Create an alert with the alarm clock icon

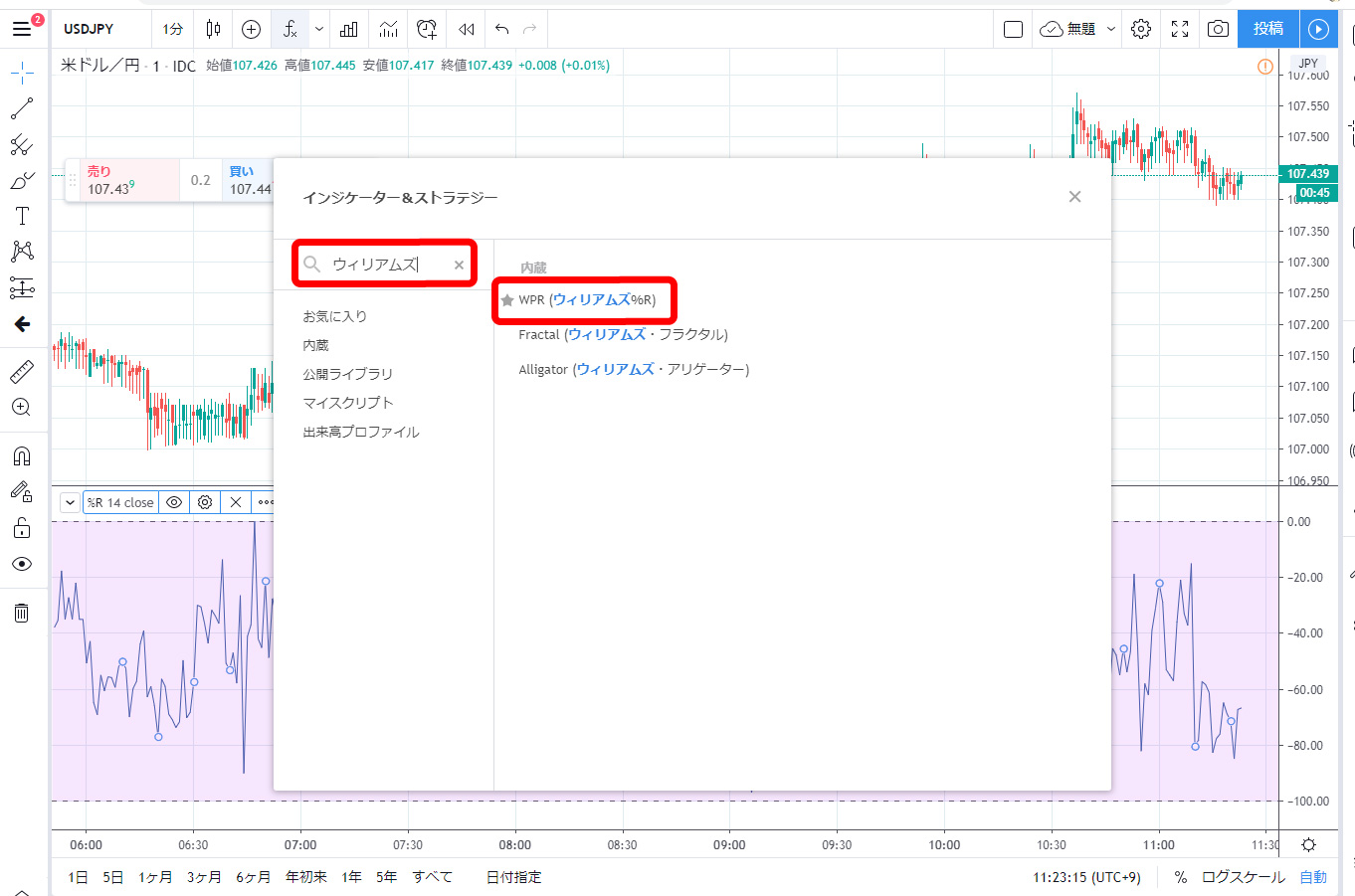click(x=427, y=29)
